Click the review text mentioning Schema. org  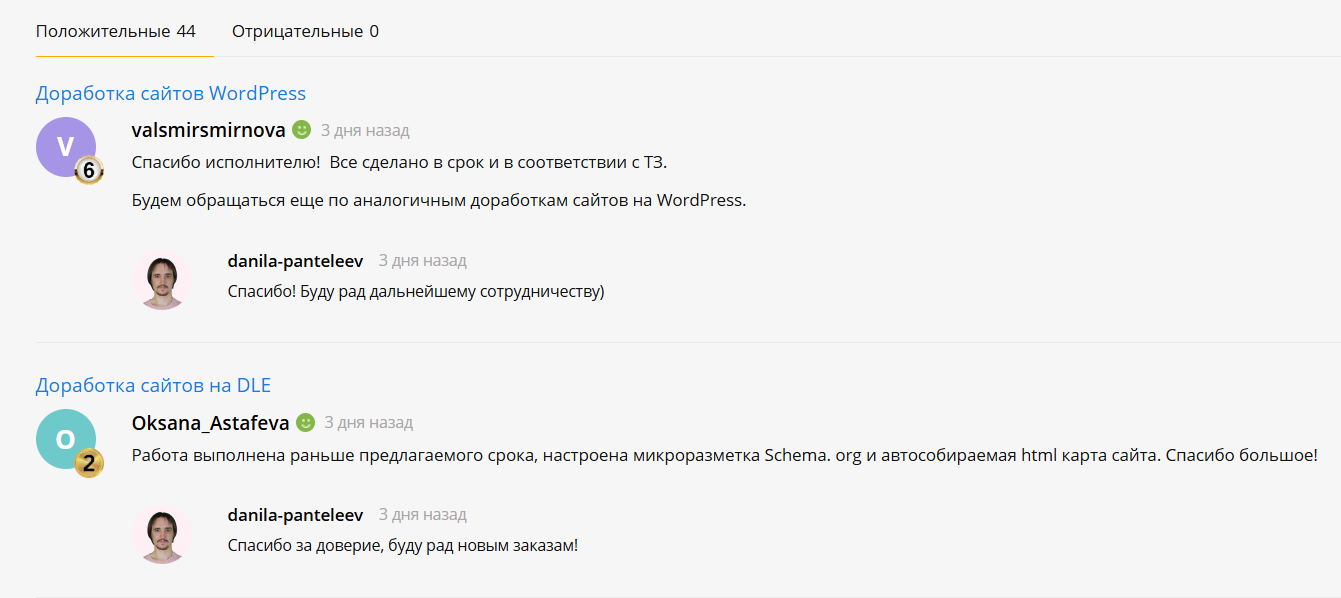[x=725, y=455]
